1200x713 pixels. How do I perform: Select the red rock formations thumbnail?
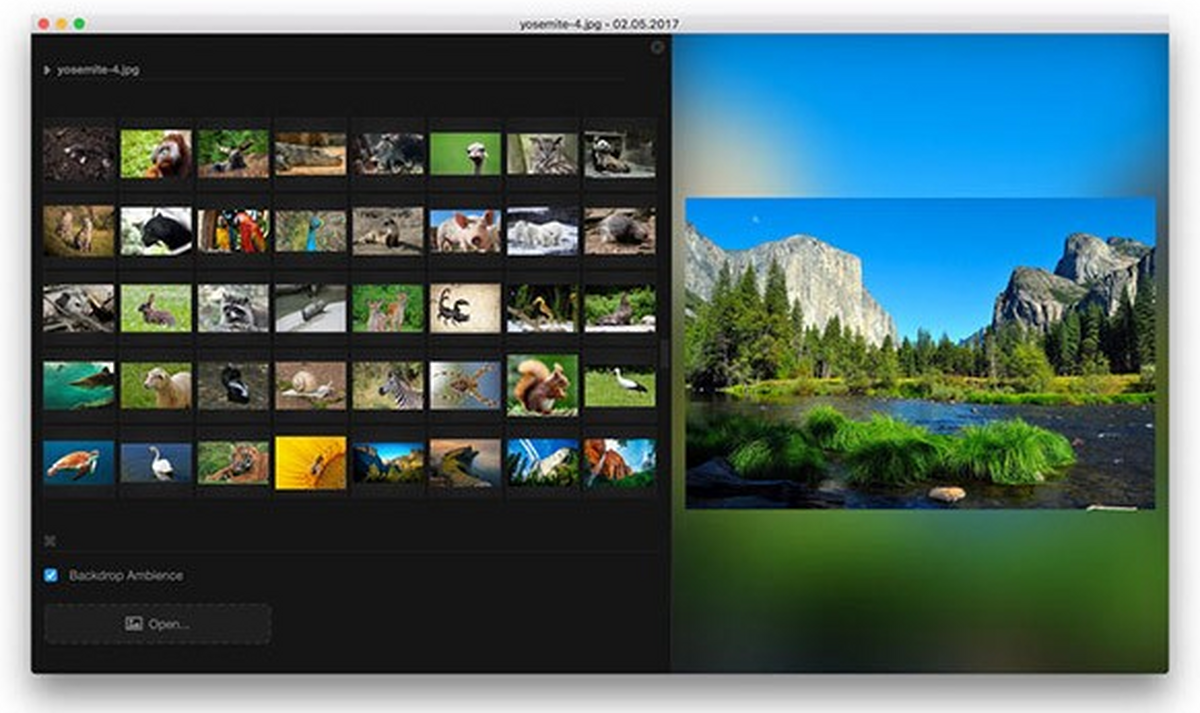point(620,463)
